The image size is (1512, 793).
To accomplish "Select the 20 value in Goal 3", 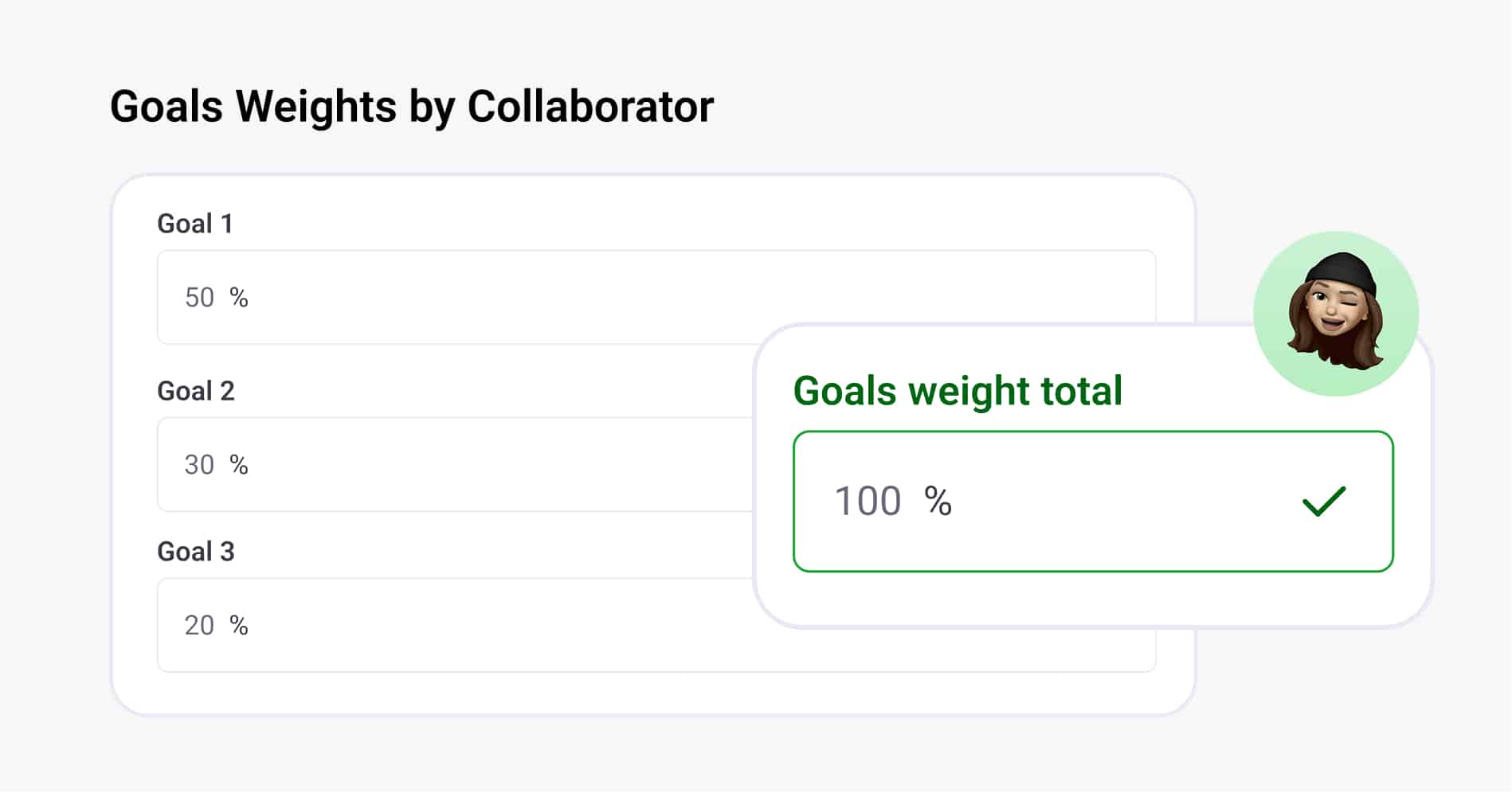I will pos(199,626).
